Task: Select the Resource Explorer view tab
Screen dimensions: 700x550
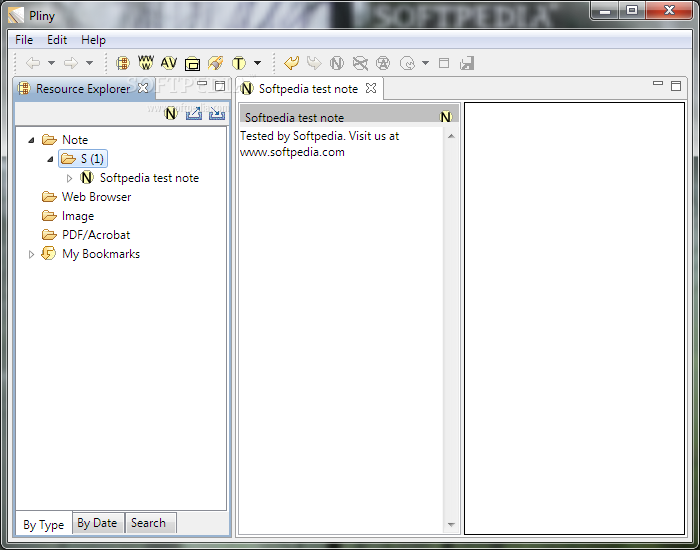Action: pyautogui.click(x=83, y=88)
